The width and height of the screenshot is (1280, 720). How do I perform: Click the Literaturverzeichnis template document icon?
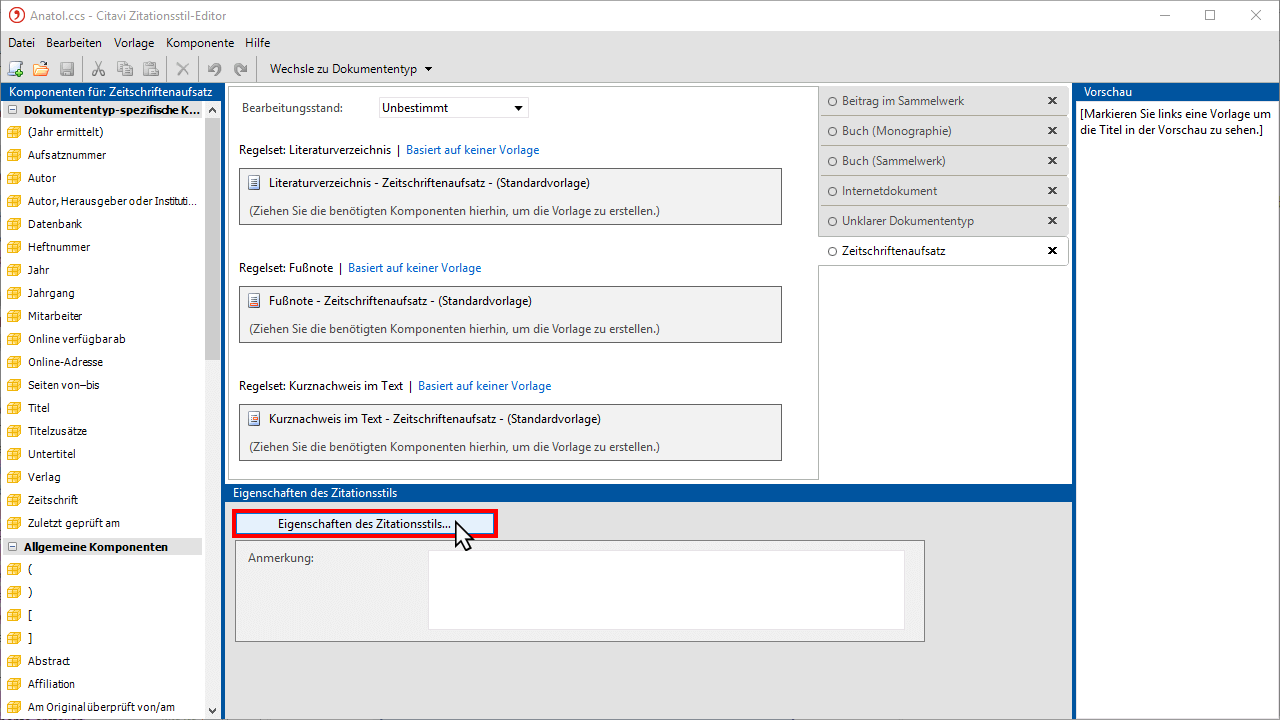(254, 183)
